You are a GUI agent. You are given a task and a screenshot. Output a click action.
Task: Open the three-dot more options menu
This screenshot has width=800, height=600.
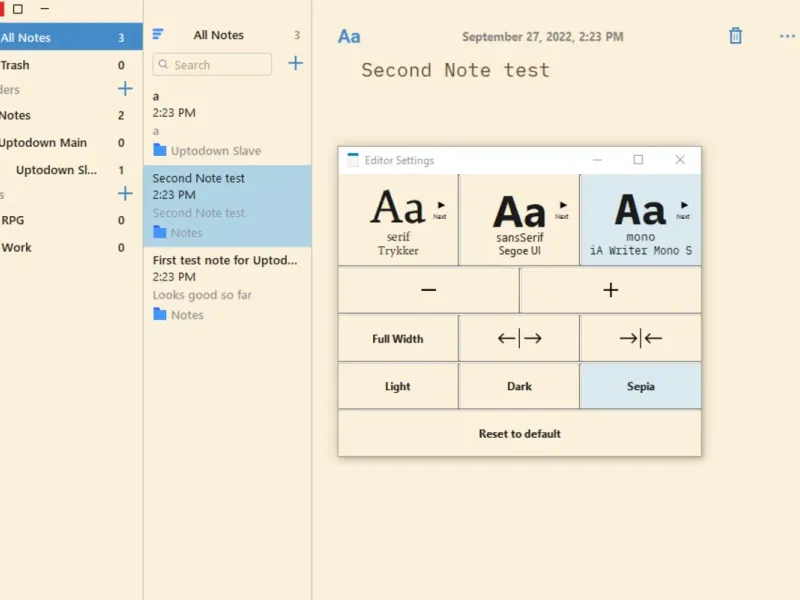[787, 36]
